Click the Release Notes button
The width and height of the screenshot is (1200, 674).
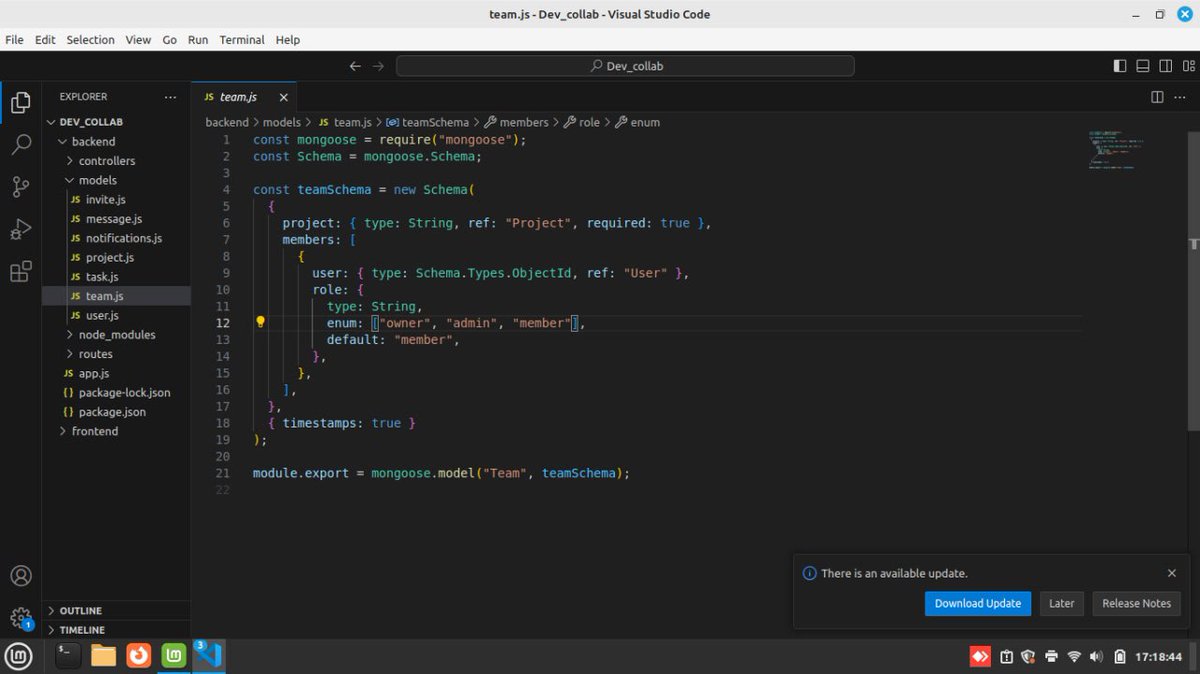tap(1137, 603)
